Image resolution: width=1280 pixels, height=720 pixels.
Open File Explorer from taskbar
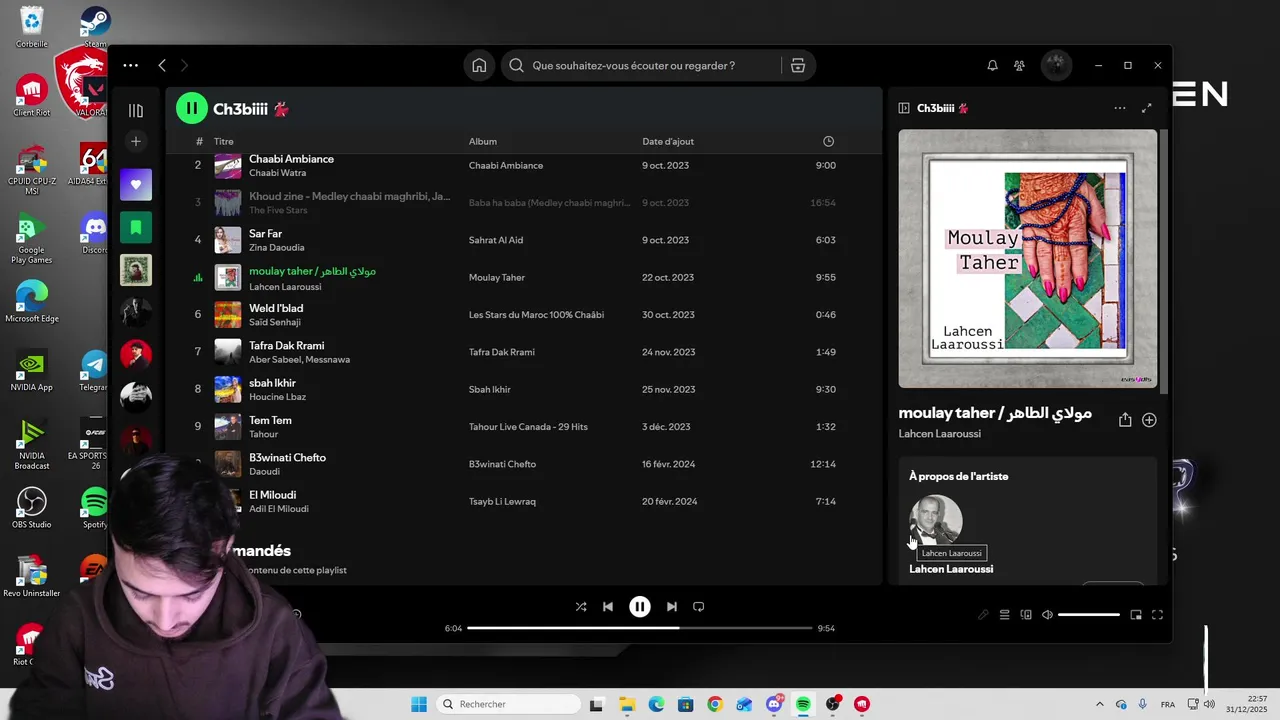pyautogui.click(x=627, y=704)
